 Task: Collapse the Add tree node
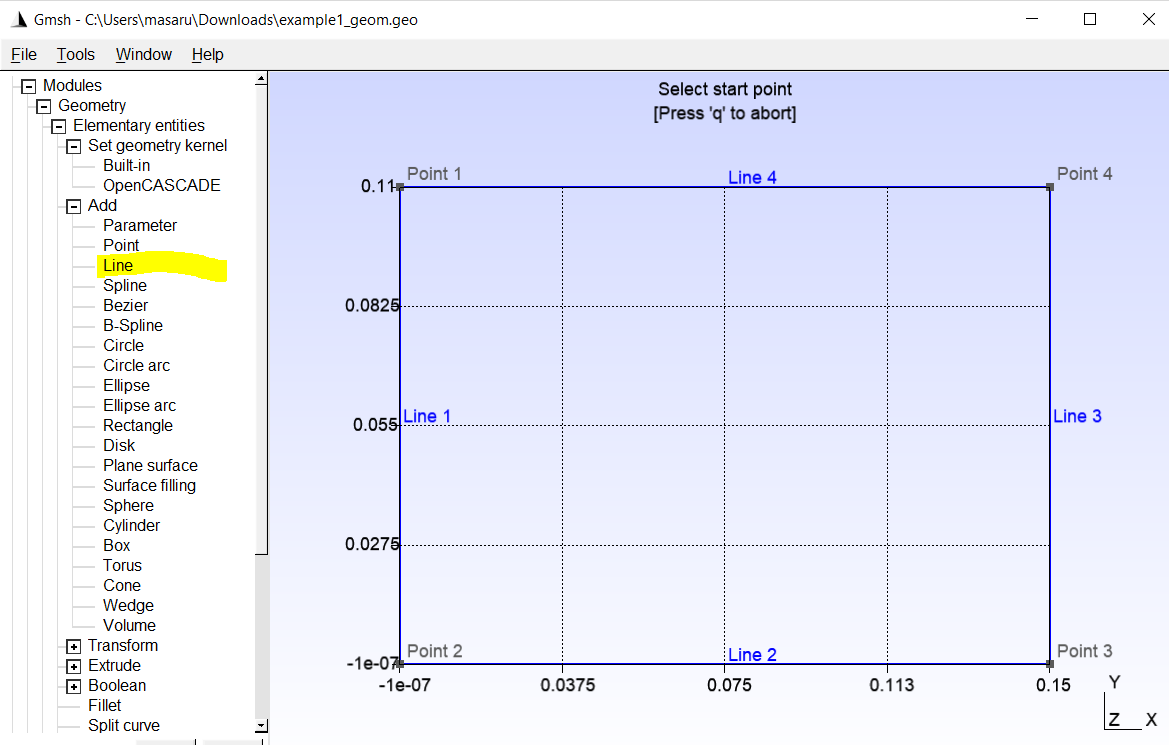(73, 206)
